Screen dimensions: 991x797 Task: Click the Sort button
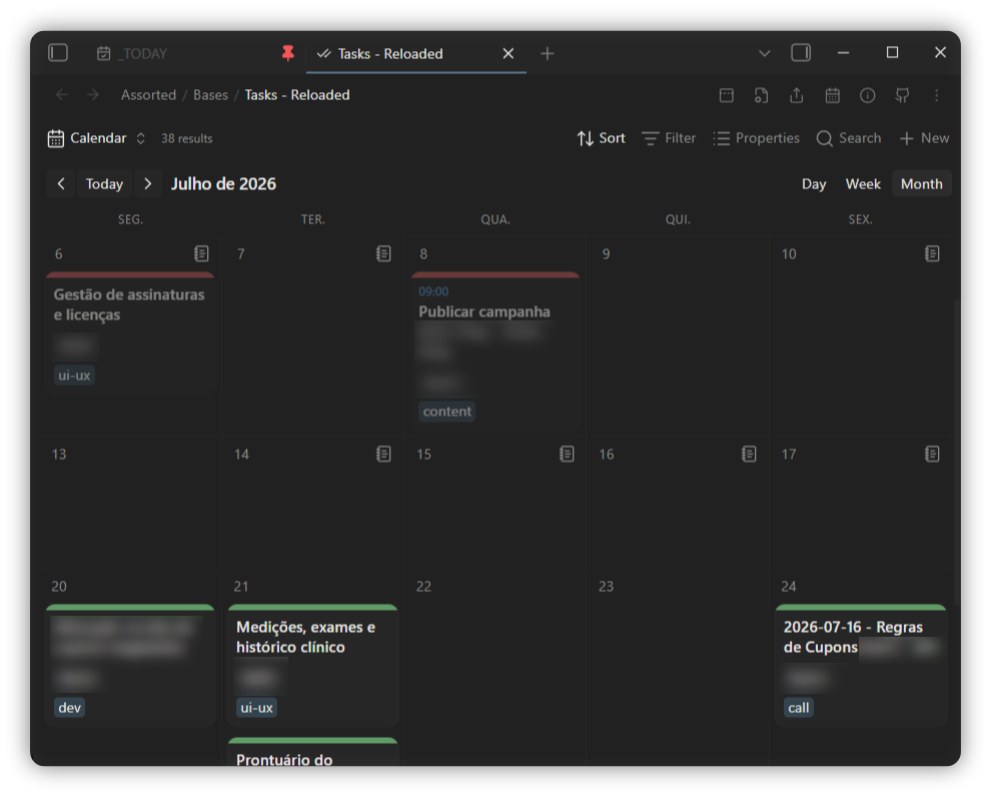tap(601, 138)
